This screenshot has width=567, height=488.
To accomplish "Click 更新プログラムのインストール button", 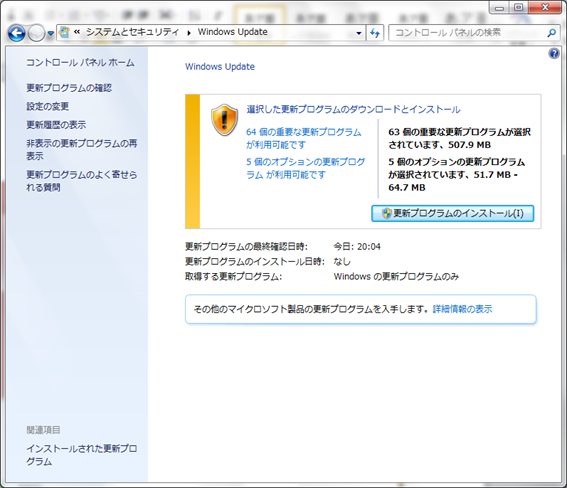I will [452, 213].
